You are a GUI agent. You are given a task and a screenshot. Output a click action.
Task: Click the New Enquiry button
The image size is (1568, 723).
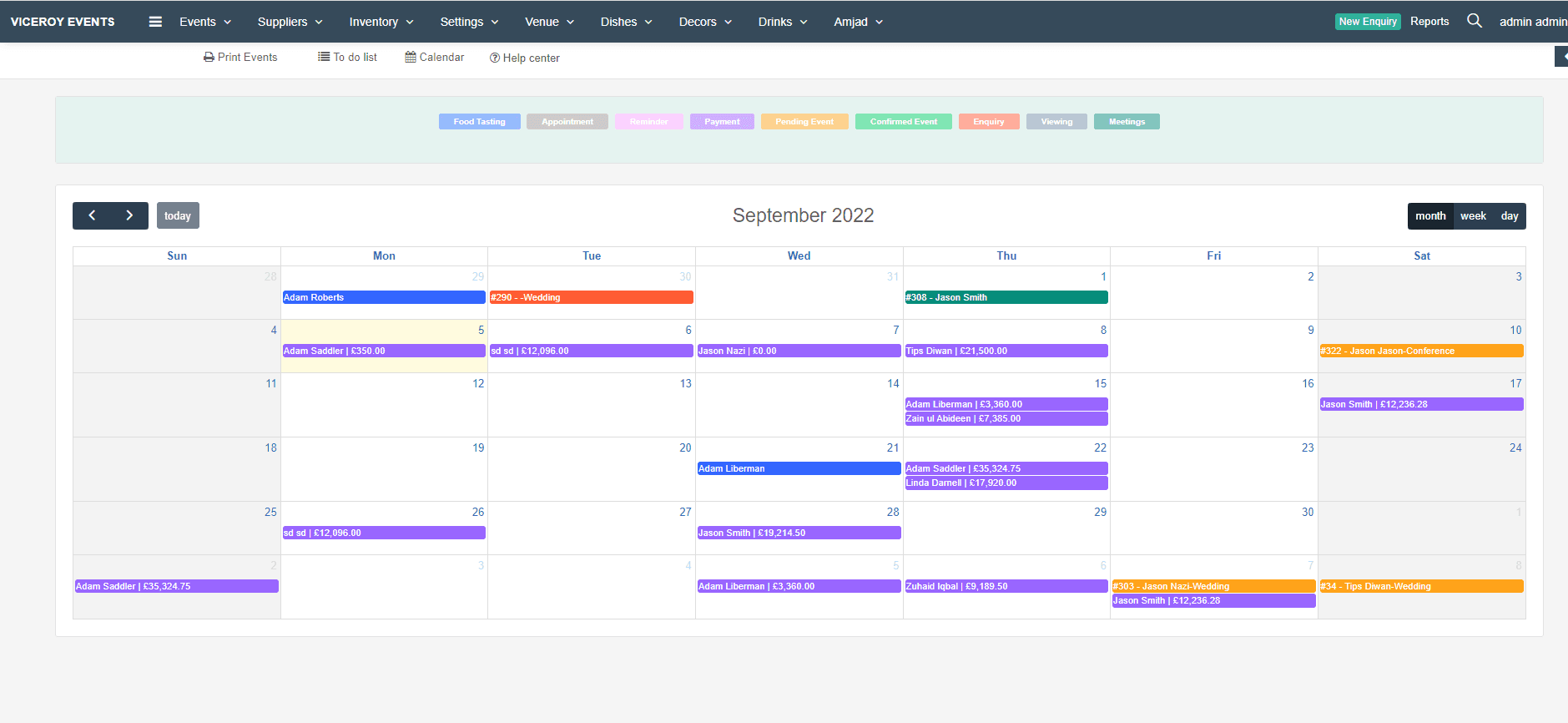pos(1368,22)
